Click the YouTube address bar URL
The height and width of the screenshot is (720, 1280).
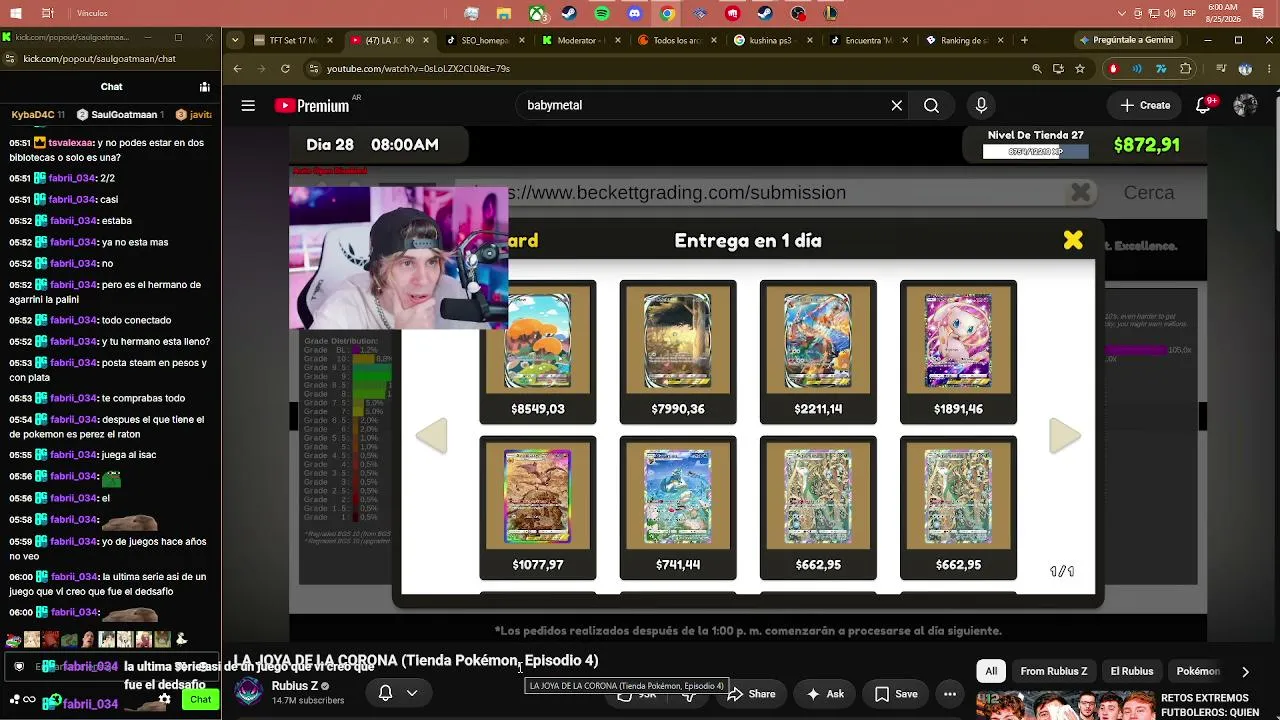coord(418,69)
